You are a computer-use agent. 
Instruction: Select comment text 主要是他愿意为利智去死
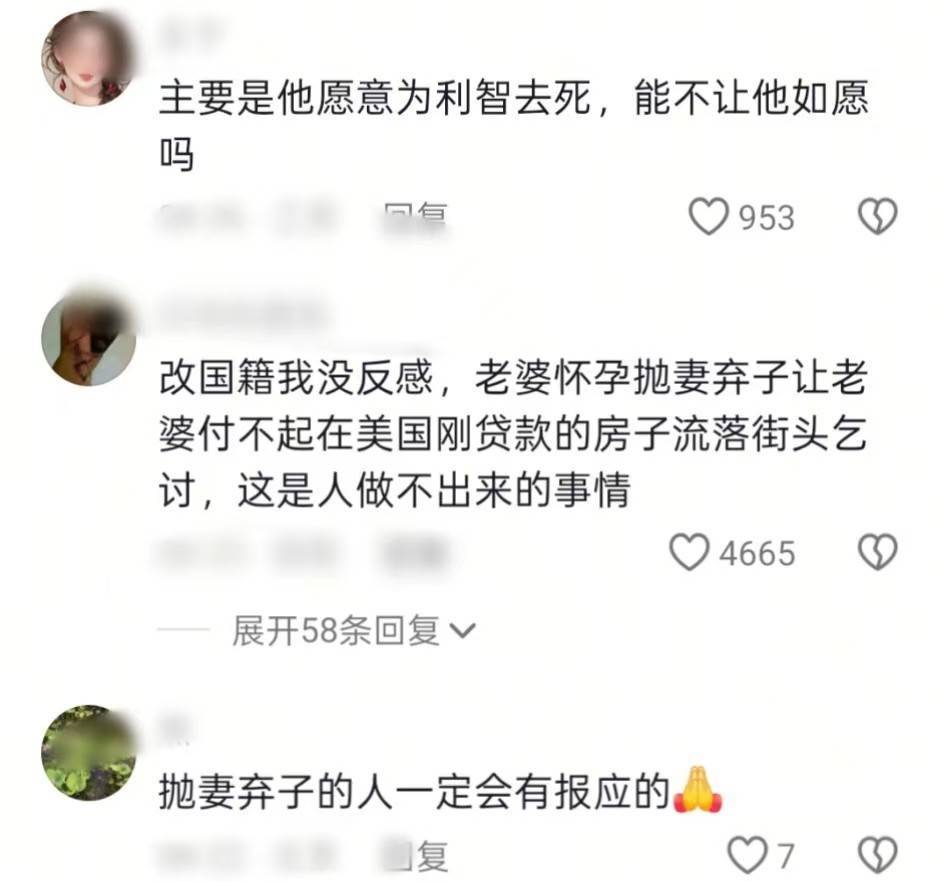(x=375, y=98)
